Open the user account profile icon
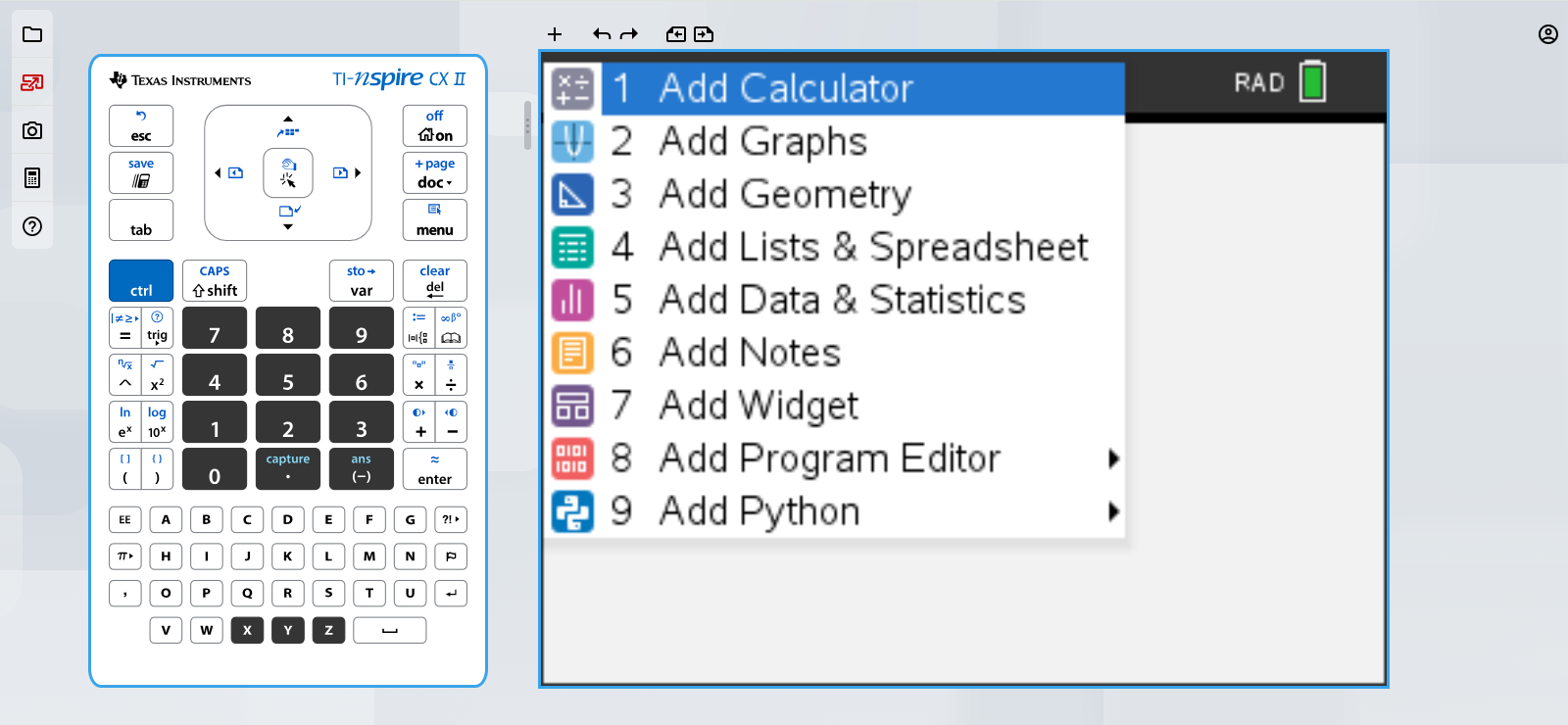This screenshot has width=1568, height=725. [1548, 34]
